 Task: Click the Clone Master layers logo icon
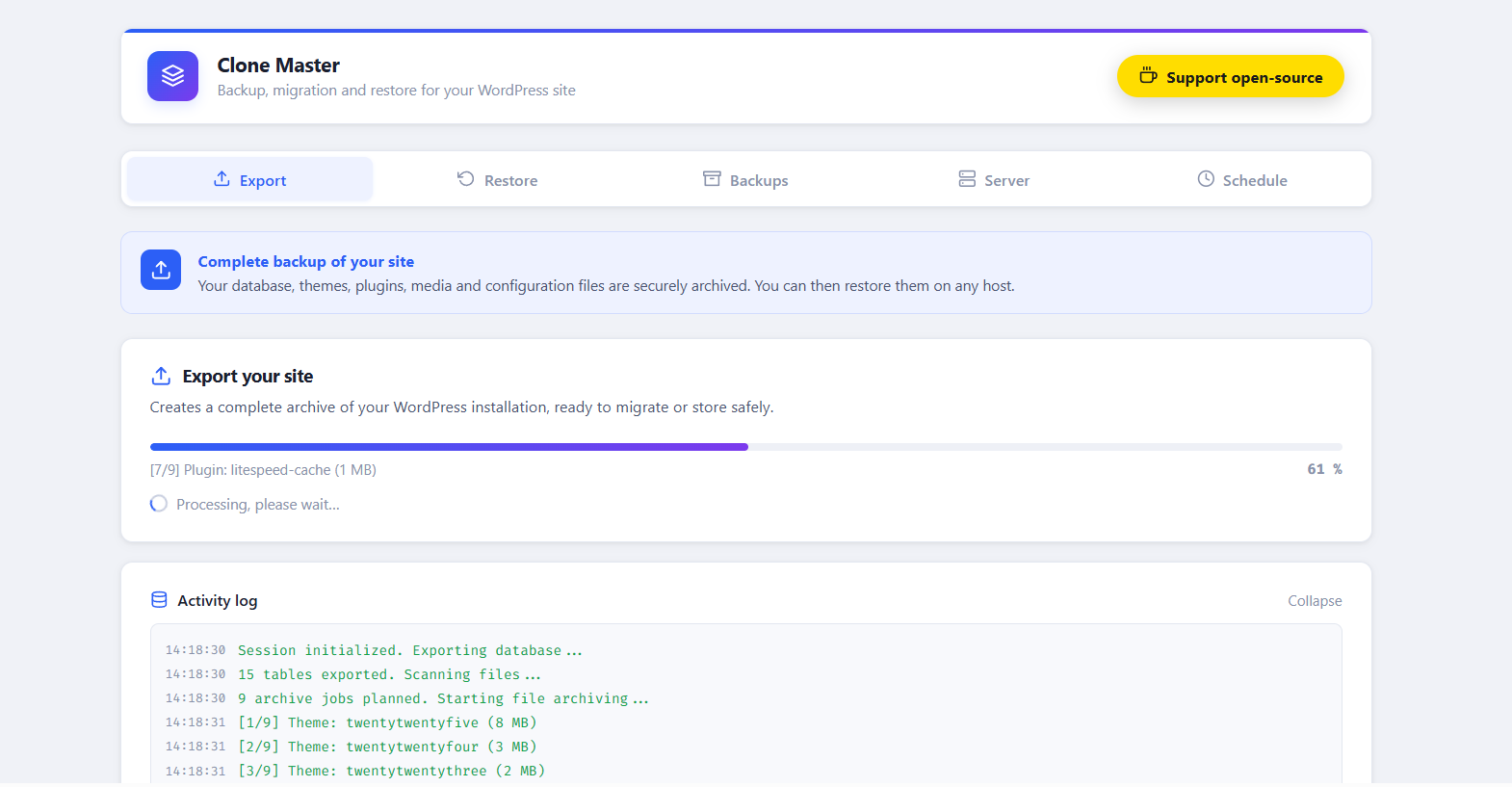pos(172,76)
